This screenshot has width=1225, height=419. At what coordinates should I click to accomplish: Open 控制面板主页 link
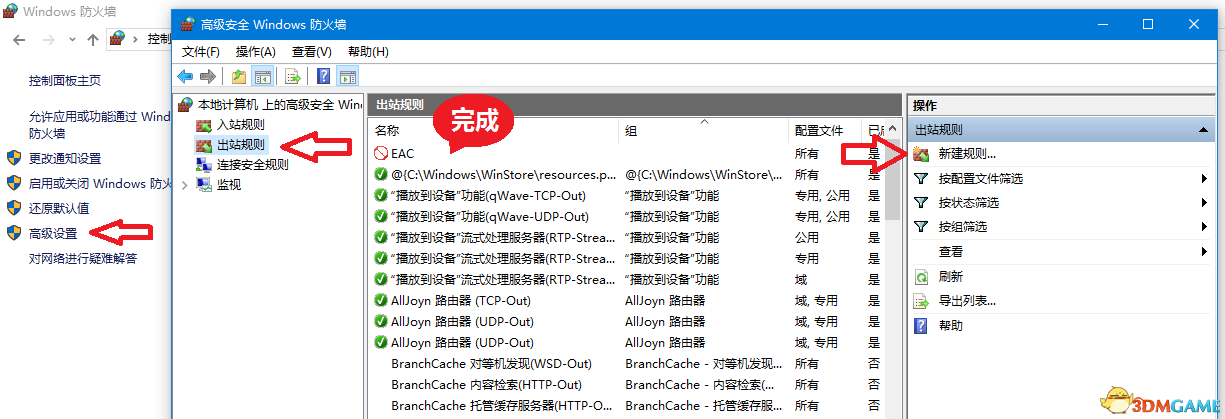65,81
